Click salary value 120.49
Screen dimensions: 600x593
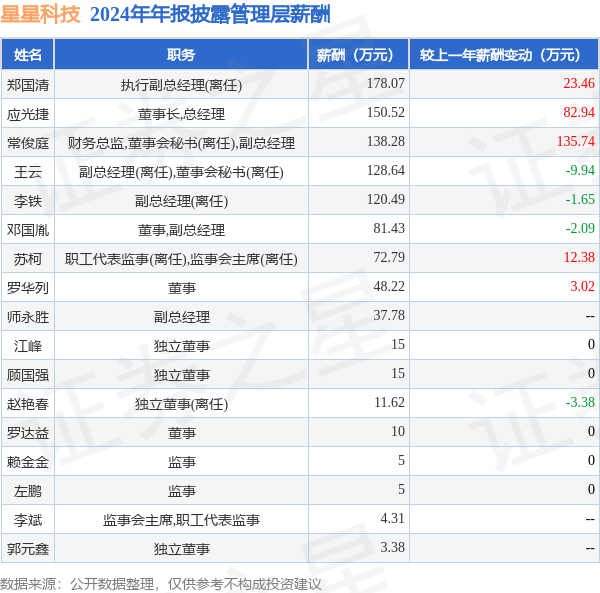386,199
